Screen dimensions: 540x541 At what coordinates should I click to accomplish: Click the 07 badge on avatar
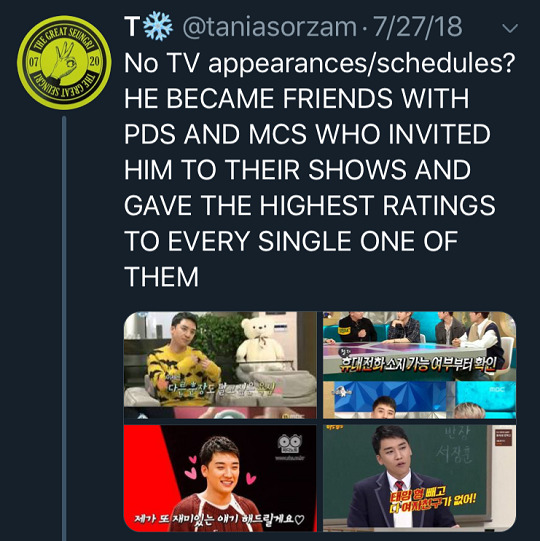click(33, 62)
